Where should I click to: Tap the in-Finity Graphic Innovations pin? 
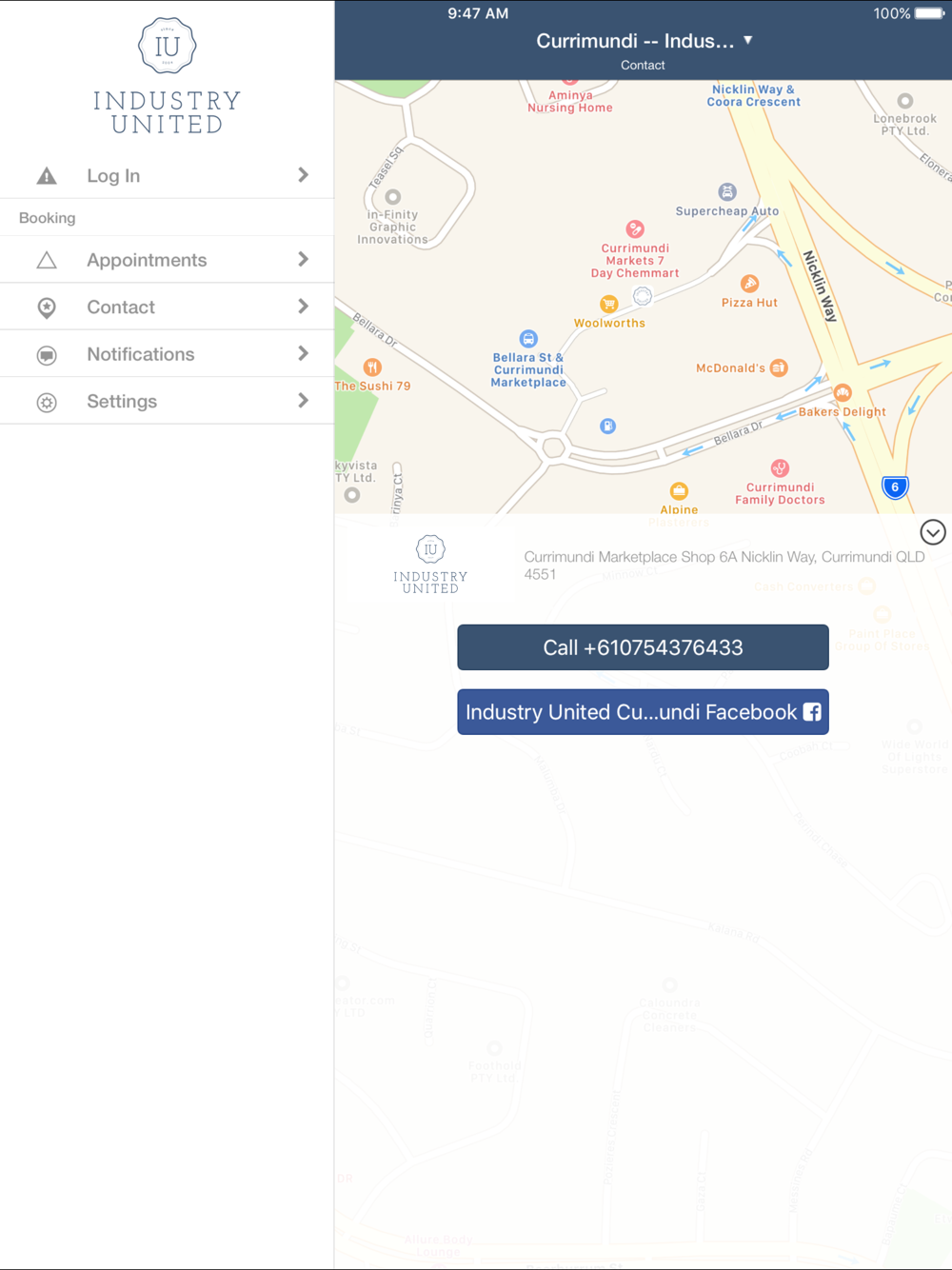pos(392,197)
